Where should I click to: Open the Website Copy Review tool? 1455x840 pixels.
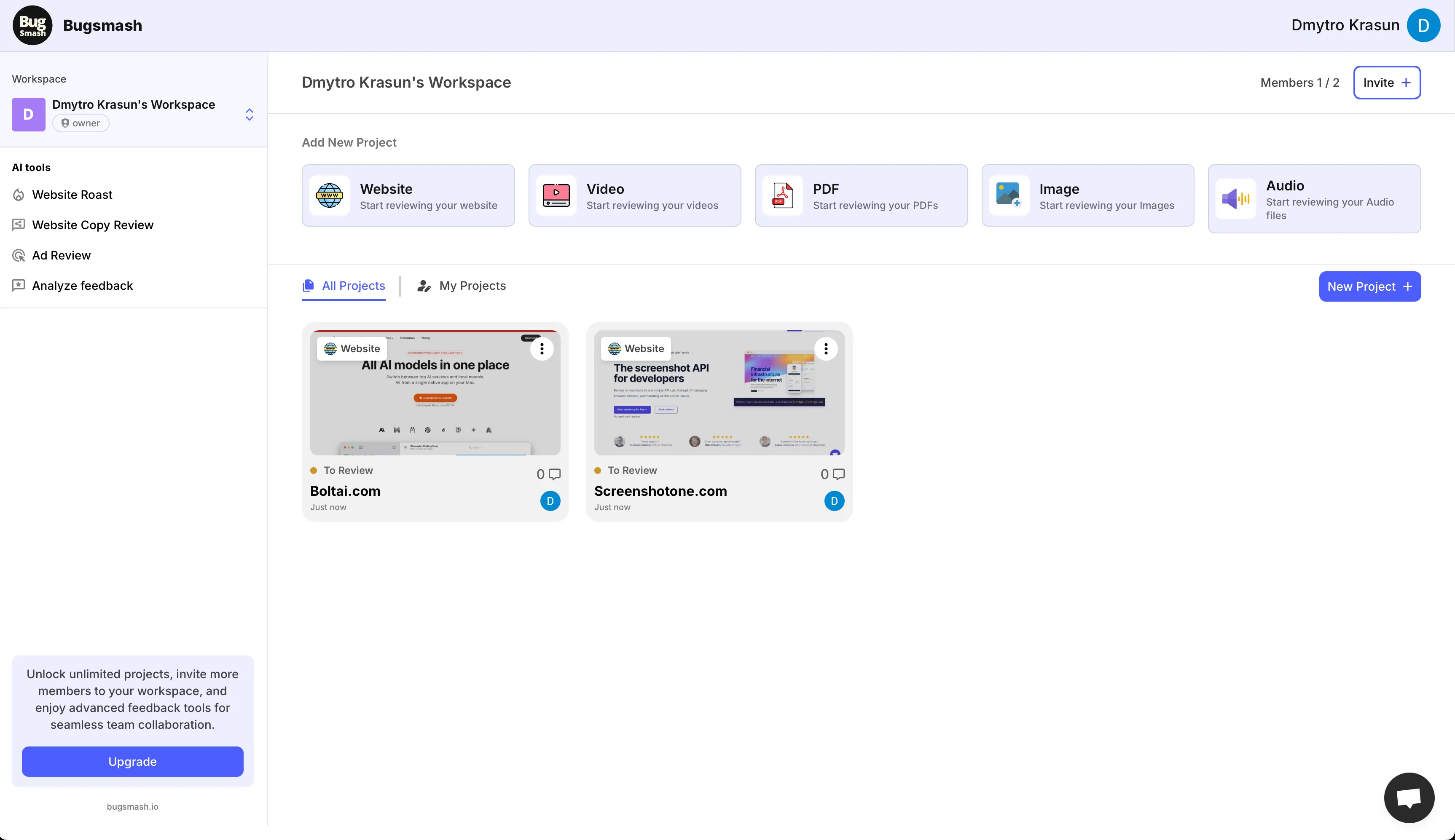(92, 225)
